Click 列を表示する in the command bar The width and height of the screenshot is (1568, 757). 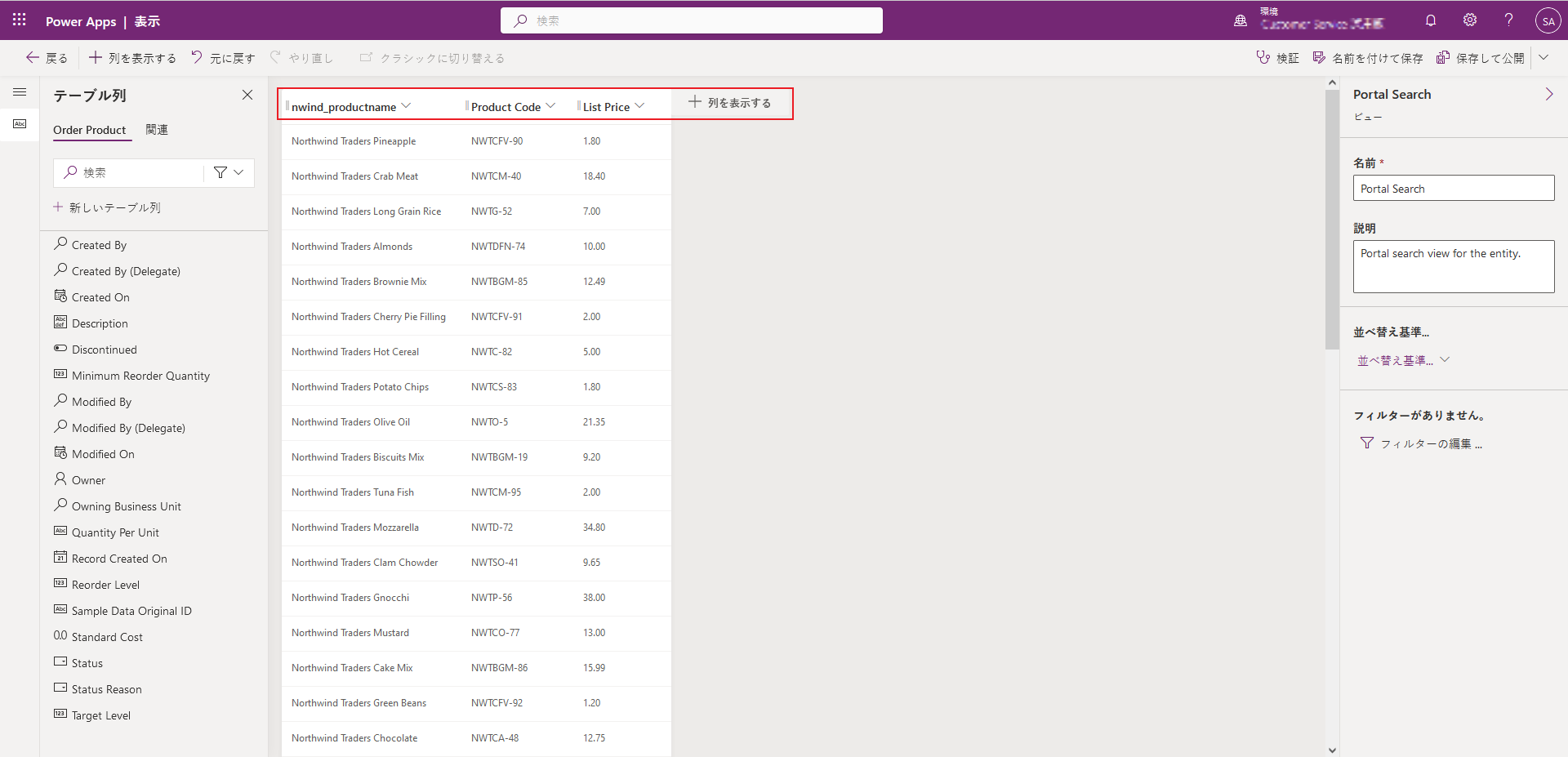[132, 58]
